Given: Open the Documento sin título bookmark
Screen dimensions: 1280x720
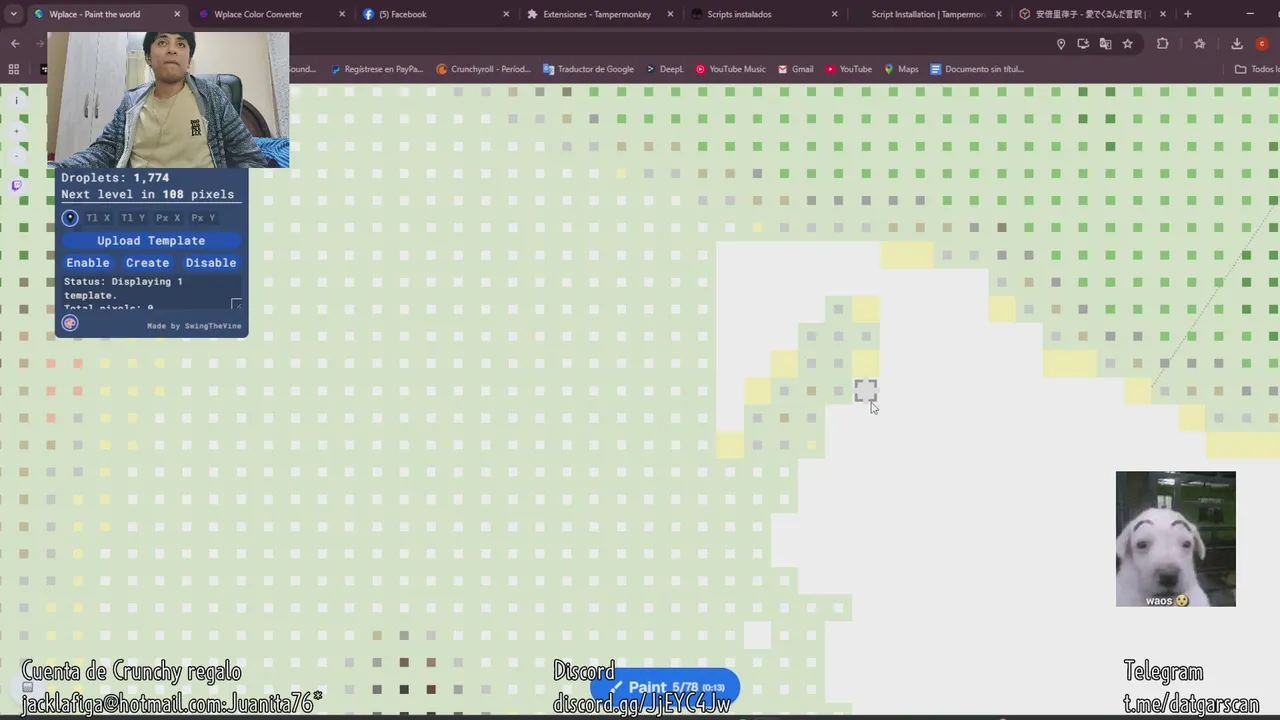Looking at the screenshot, I should pos(977,69).
